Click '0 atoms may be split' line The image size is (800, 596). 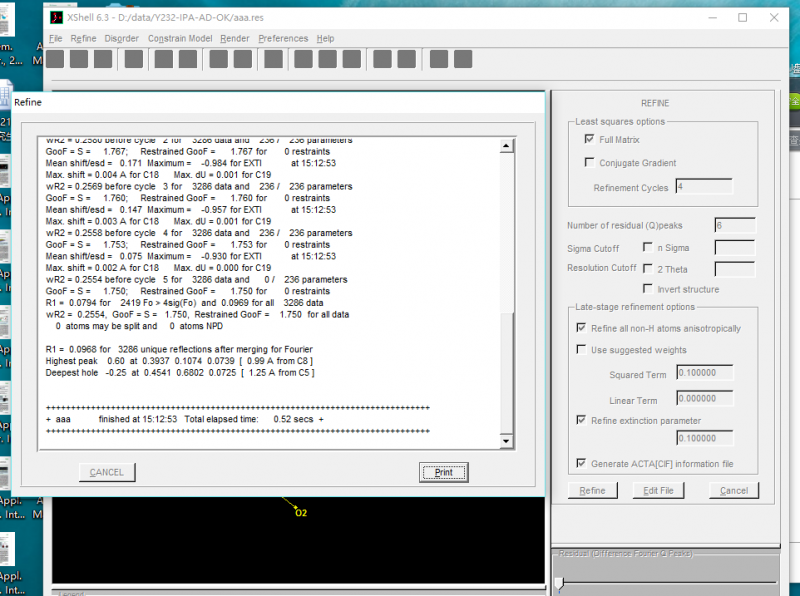click(x=139, y=326)
